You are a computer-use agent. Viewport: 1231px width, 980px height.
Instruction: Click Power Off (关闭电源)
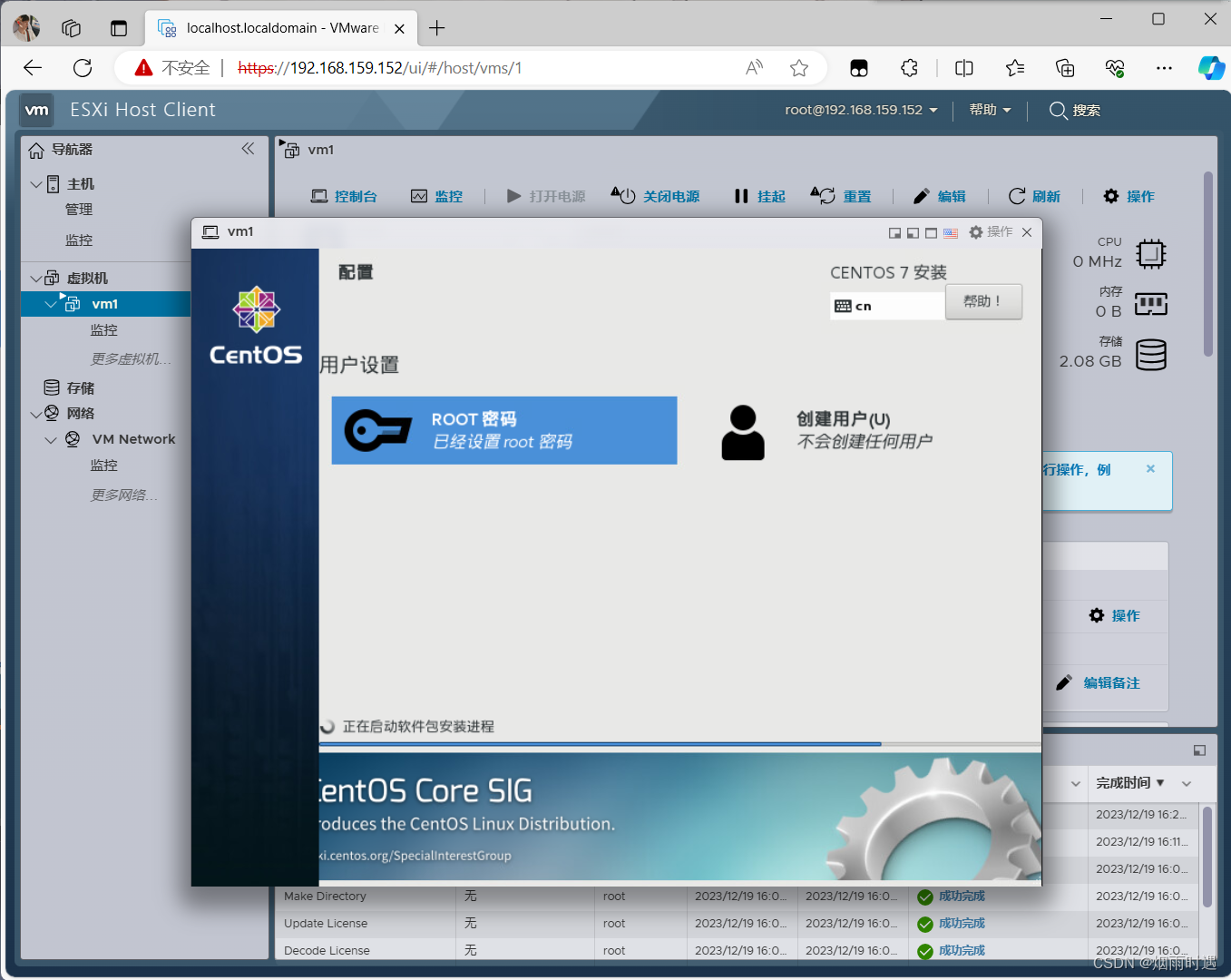tap(655, 196)
